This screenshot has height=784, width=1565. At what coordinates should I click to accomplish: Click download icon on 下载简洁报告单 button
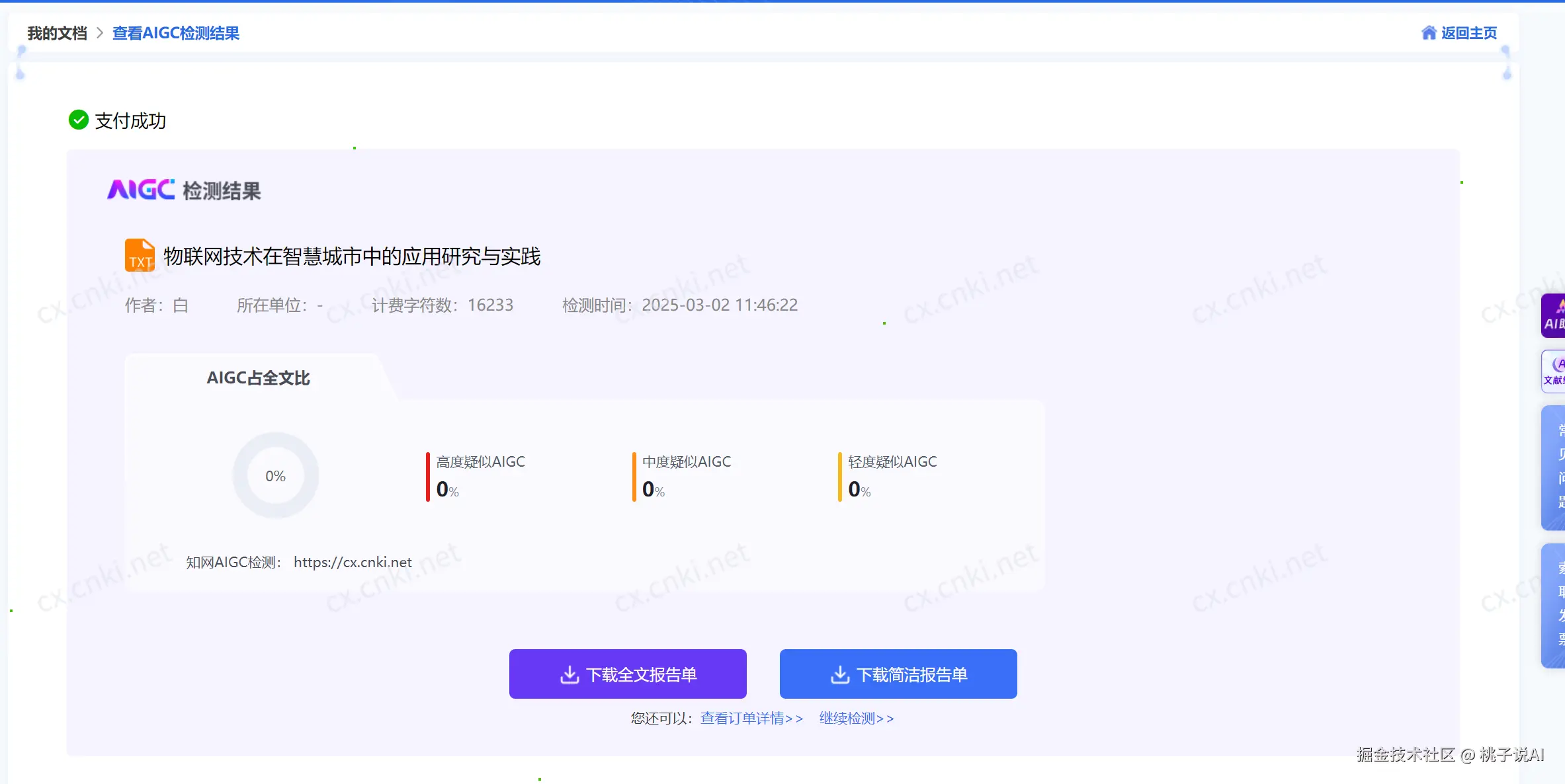840,674
